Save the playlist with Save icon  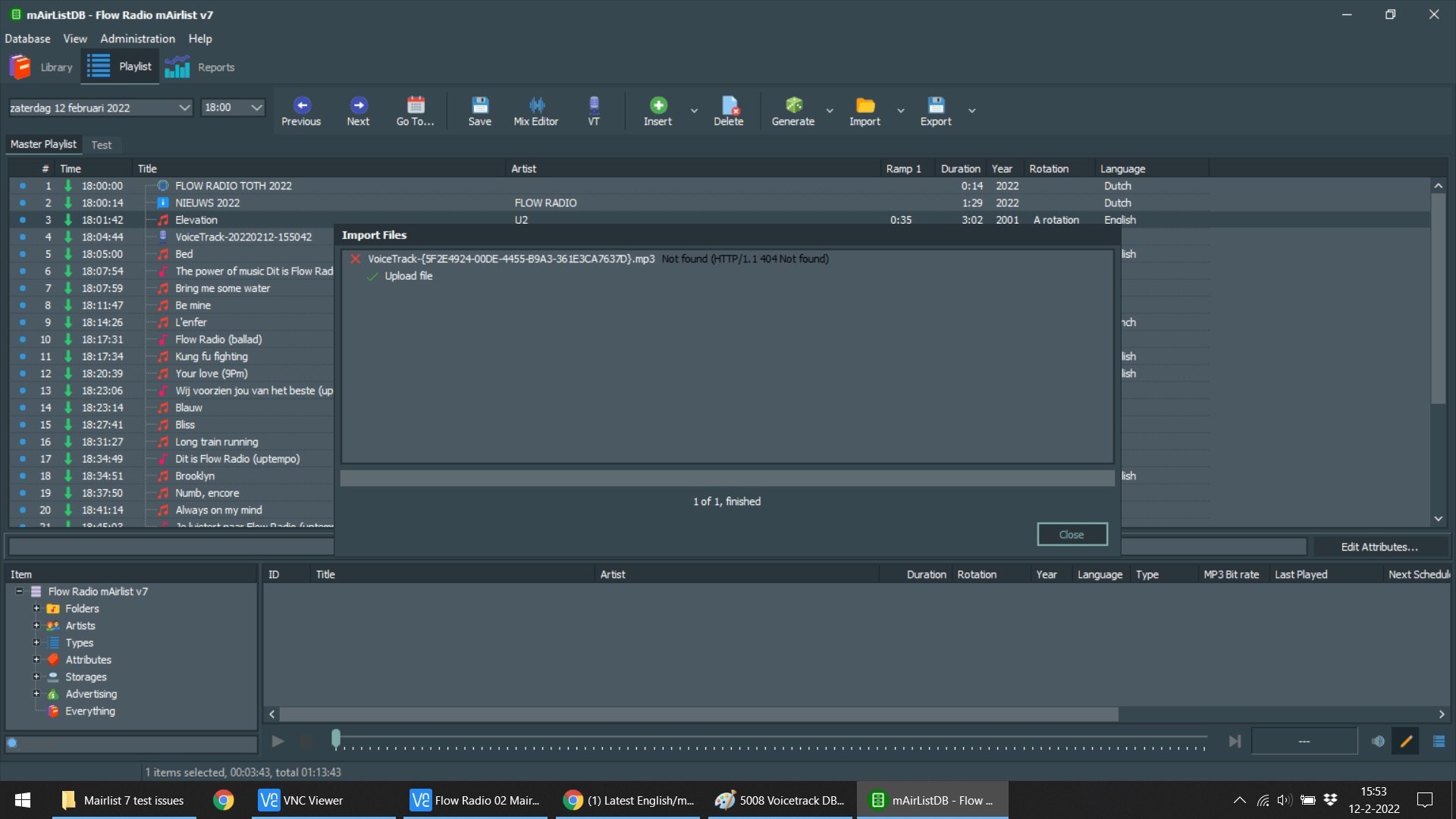480,105
